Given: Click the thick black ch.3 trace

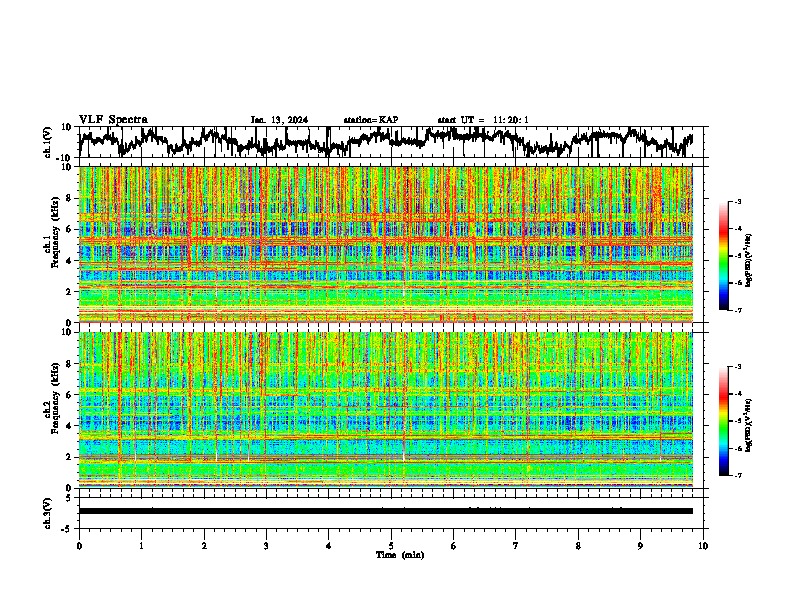Looking at the screenshot, I should coord(386,511).
